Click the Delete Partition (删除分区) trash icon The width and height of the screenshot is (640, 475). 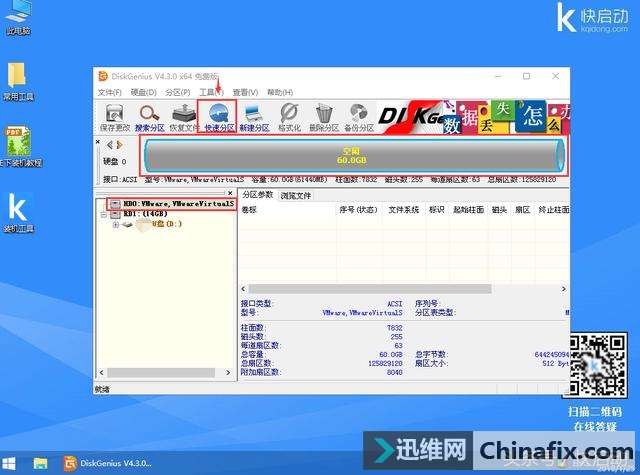click(324, 118)
